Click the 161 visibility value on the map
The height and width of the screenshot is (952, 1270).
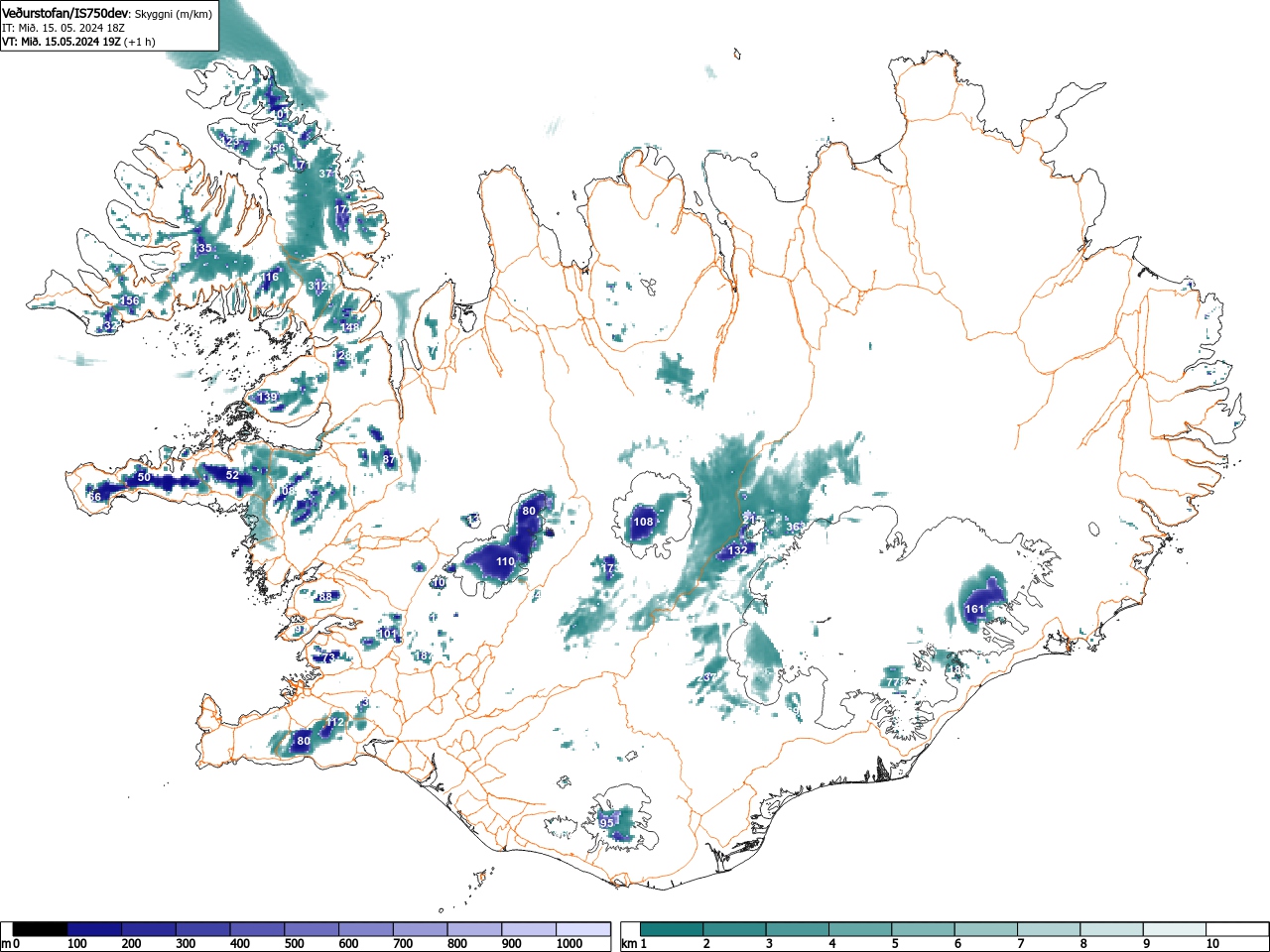(x=975, y=609)
